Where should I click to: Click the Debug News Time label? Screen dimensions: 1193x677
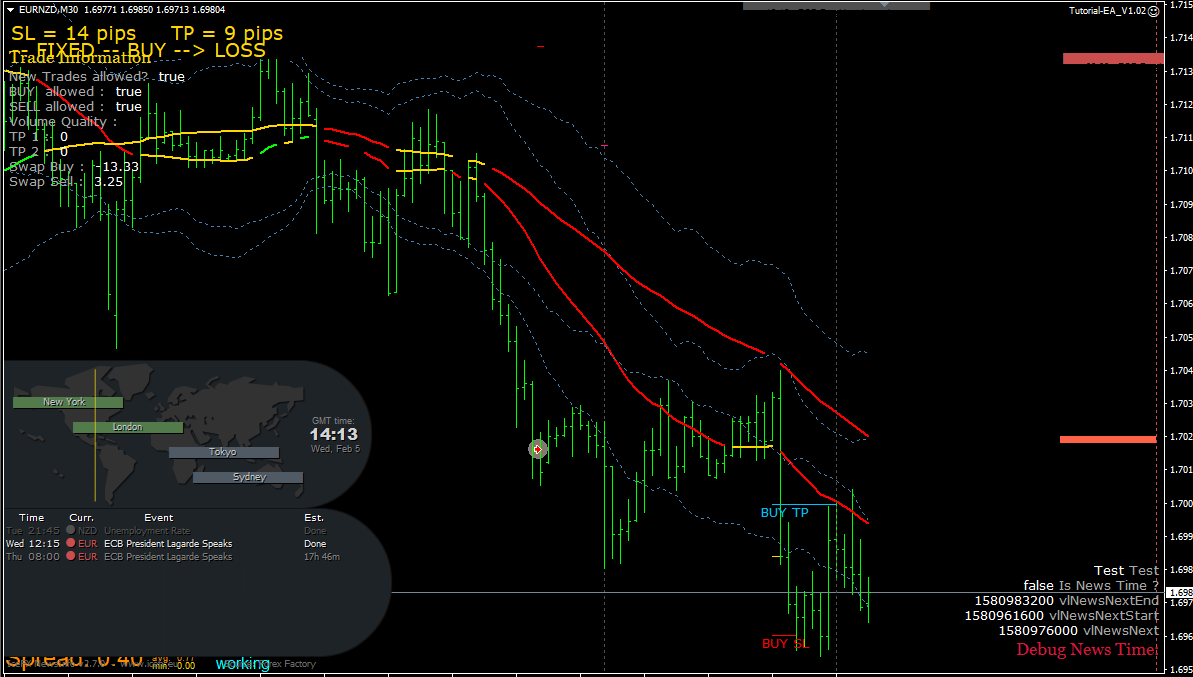point(1088,650)
